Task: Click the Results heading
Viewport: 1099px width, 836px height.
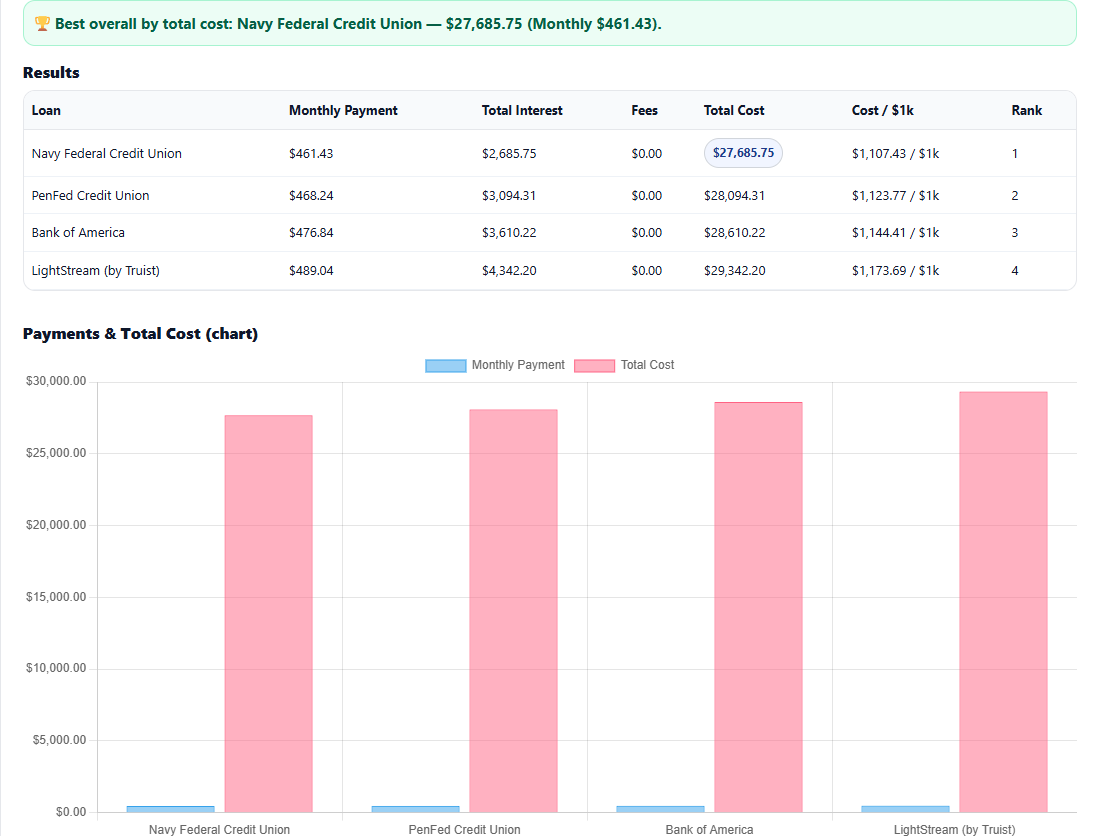Action: click(51, 73)
